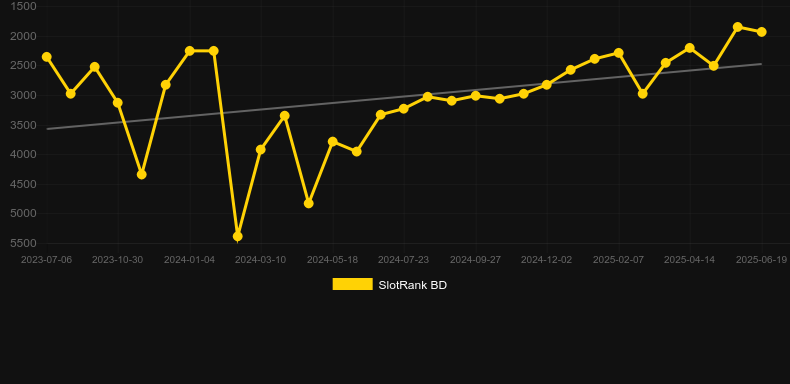Click the 2025-06-19 x-axis date label

[761, 260]
